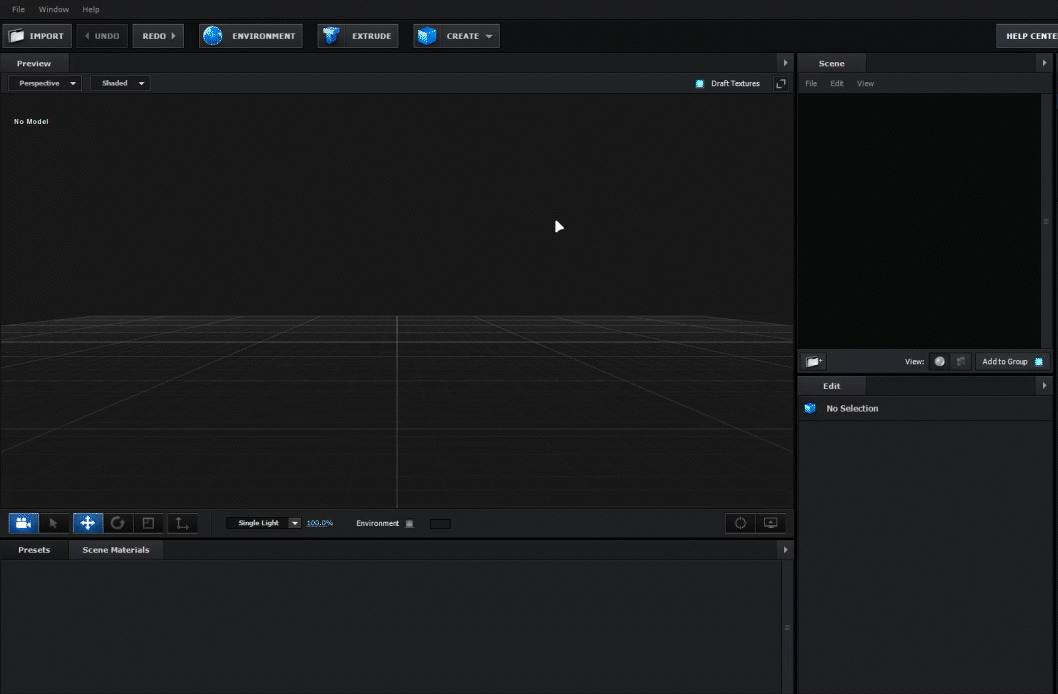Open the Help Center
This screenshot has height=694, width=1058.
coord(1027,36)
